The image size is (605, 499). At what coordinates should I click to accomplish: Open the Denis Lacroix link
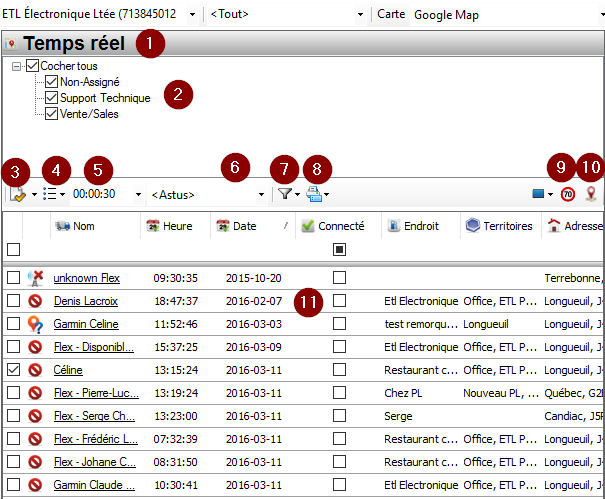point(85,301)
